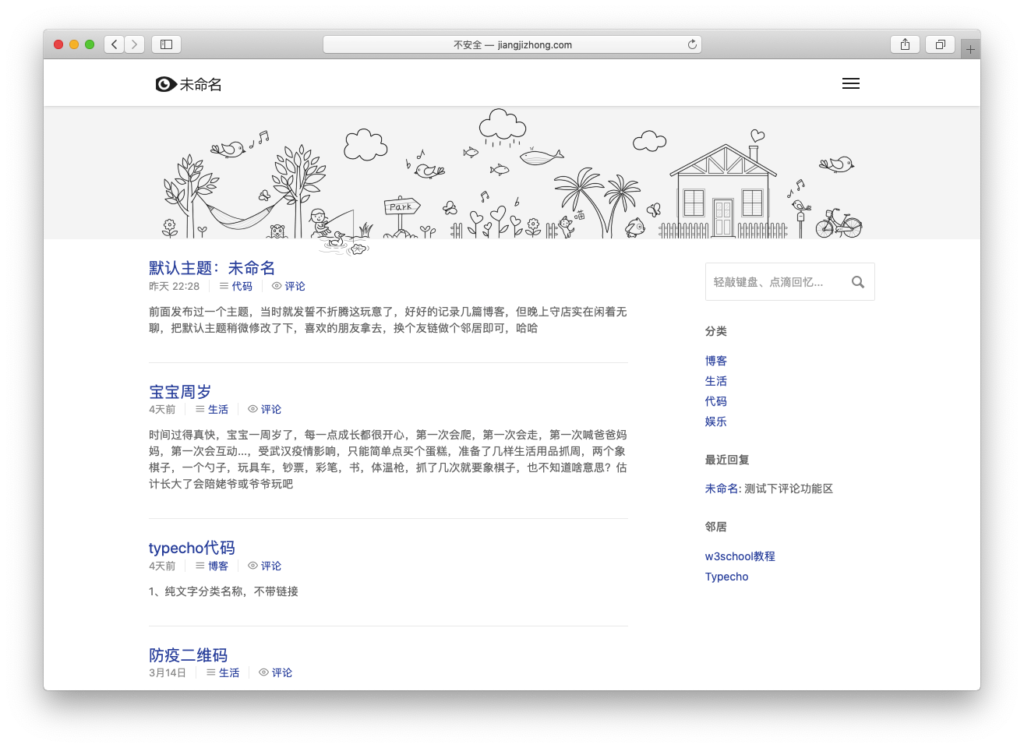Open the 宝宝周岁 article

point(179,392)
